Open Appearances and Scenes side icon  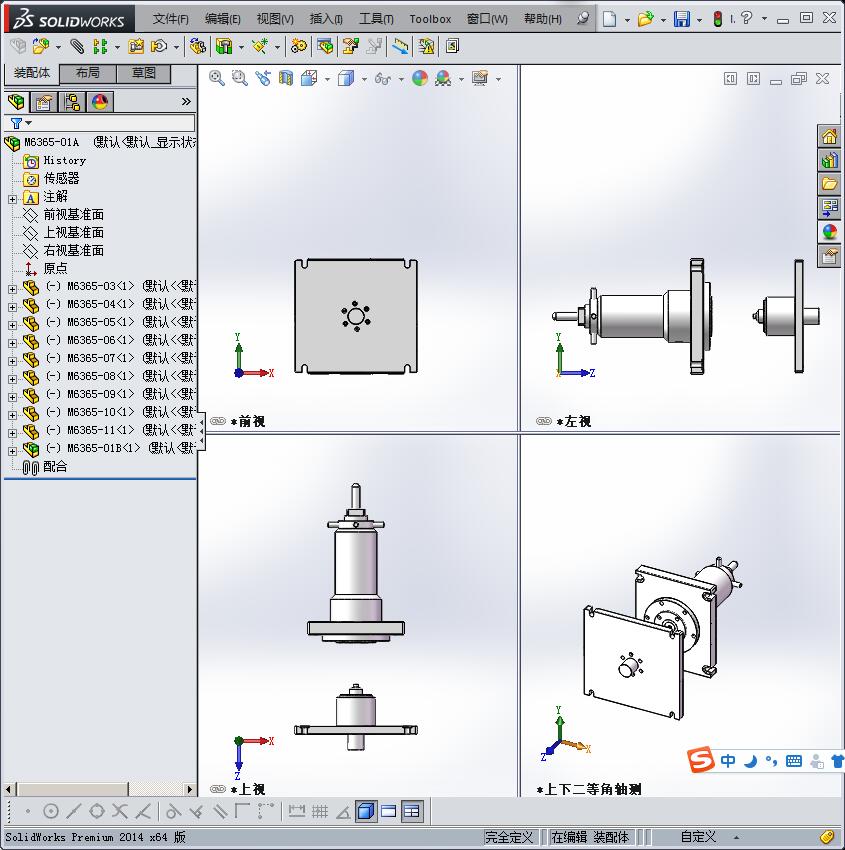tap(829, 231)
